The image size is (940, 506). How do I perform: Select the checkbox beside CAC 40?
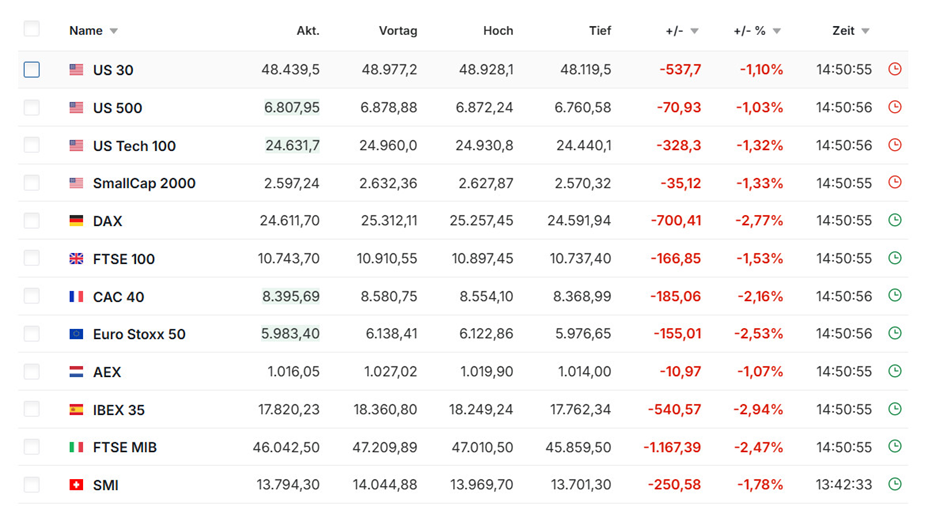pyautogui.click(x=32, y=296)
